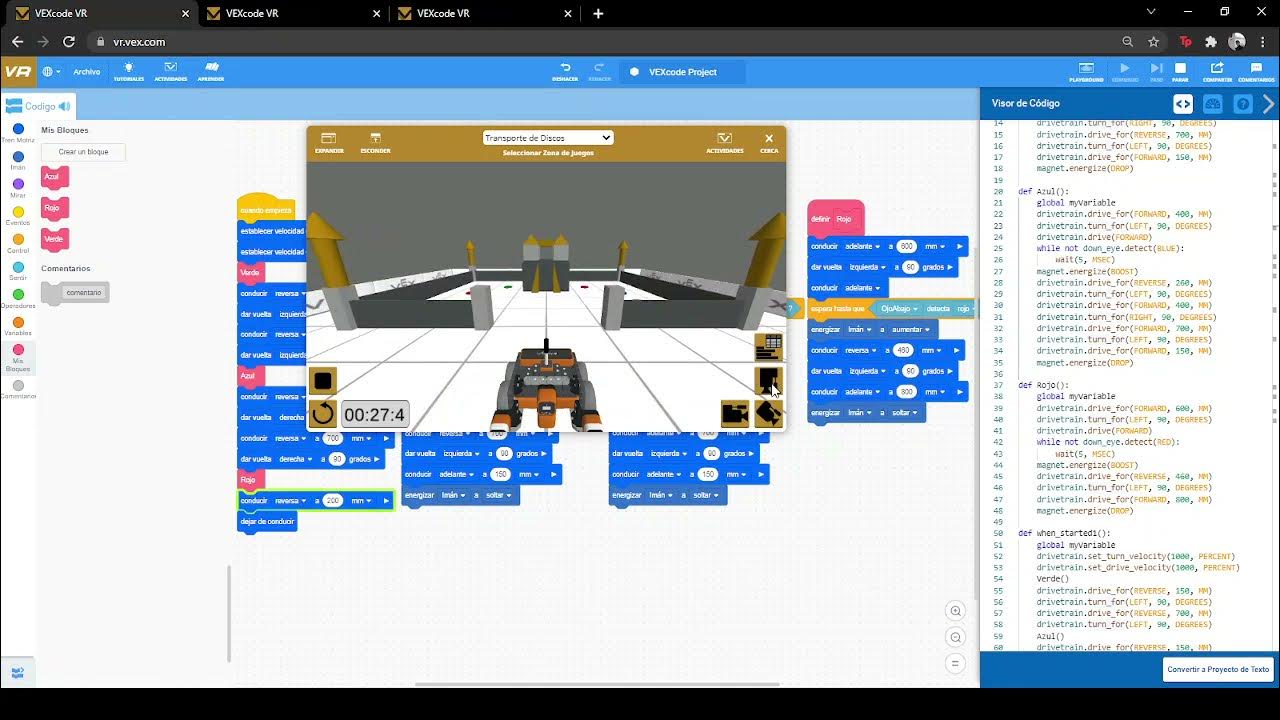Select the Control block category

point(18,243)
